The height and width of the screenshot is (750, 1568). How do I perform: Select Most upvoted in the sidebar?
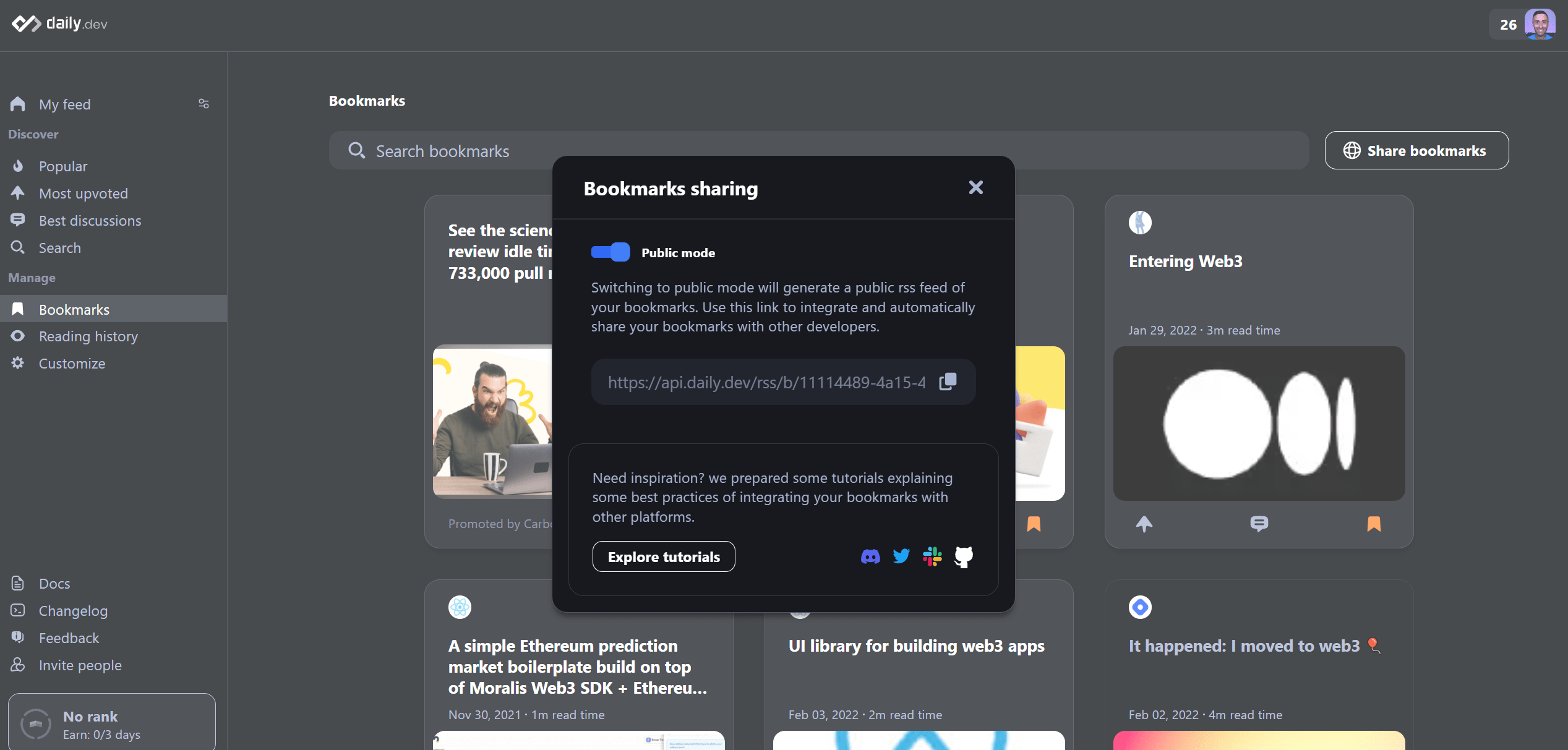(84, 193)
